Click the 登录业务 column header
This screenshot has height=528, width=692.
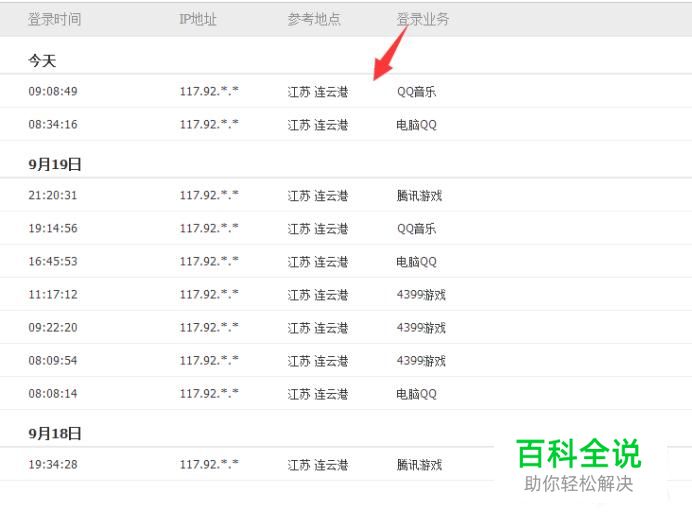point(422,19)
